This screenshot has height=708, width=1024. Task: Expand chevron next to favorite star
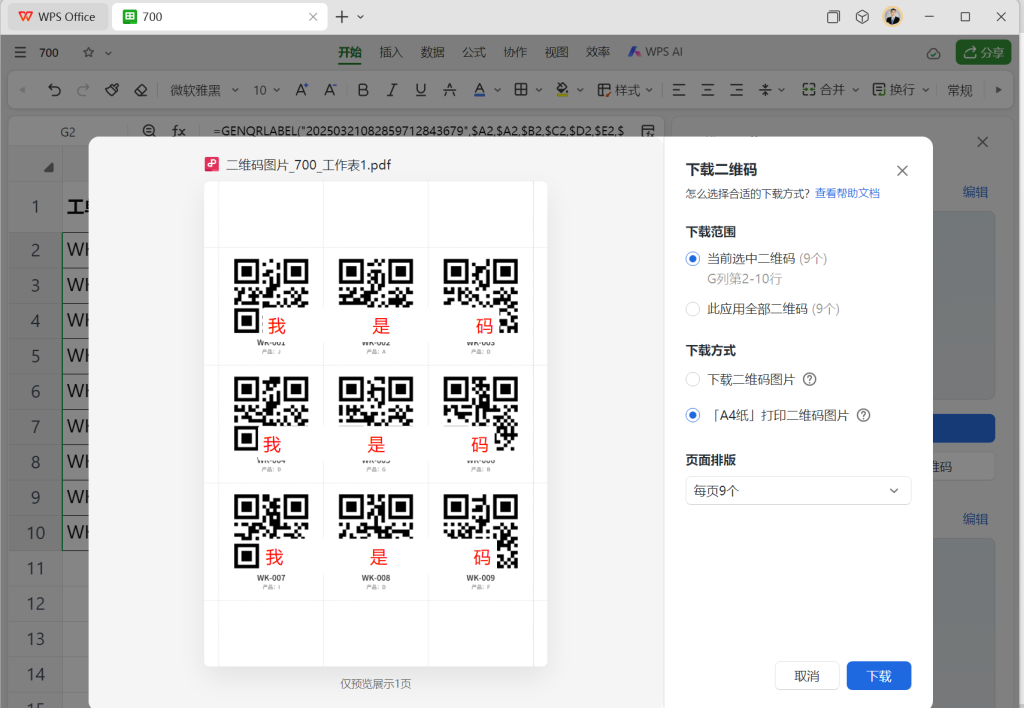coord(108,53)
